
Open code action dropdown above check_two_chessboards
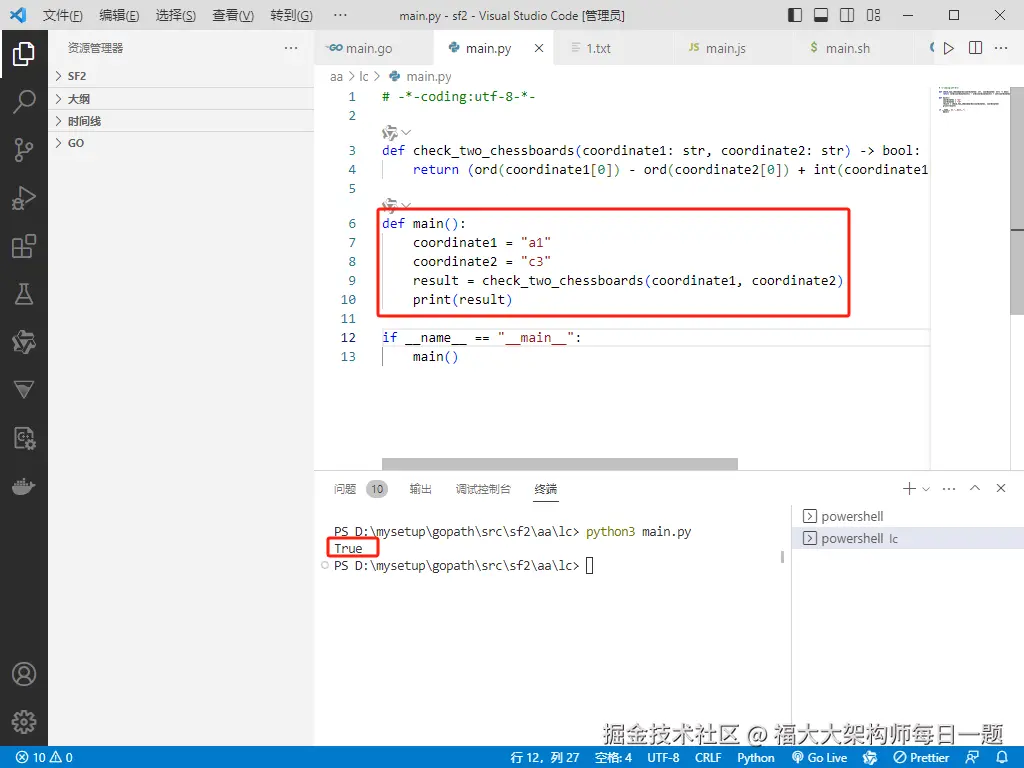[406, 133]
